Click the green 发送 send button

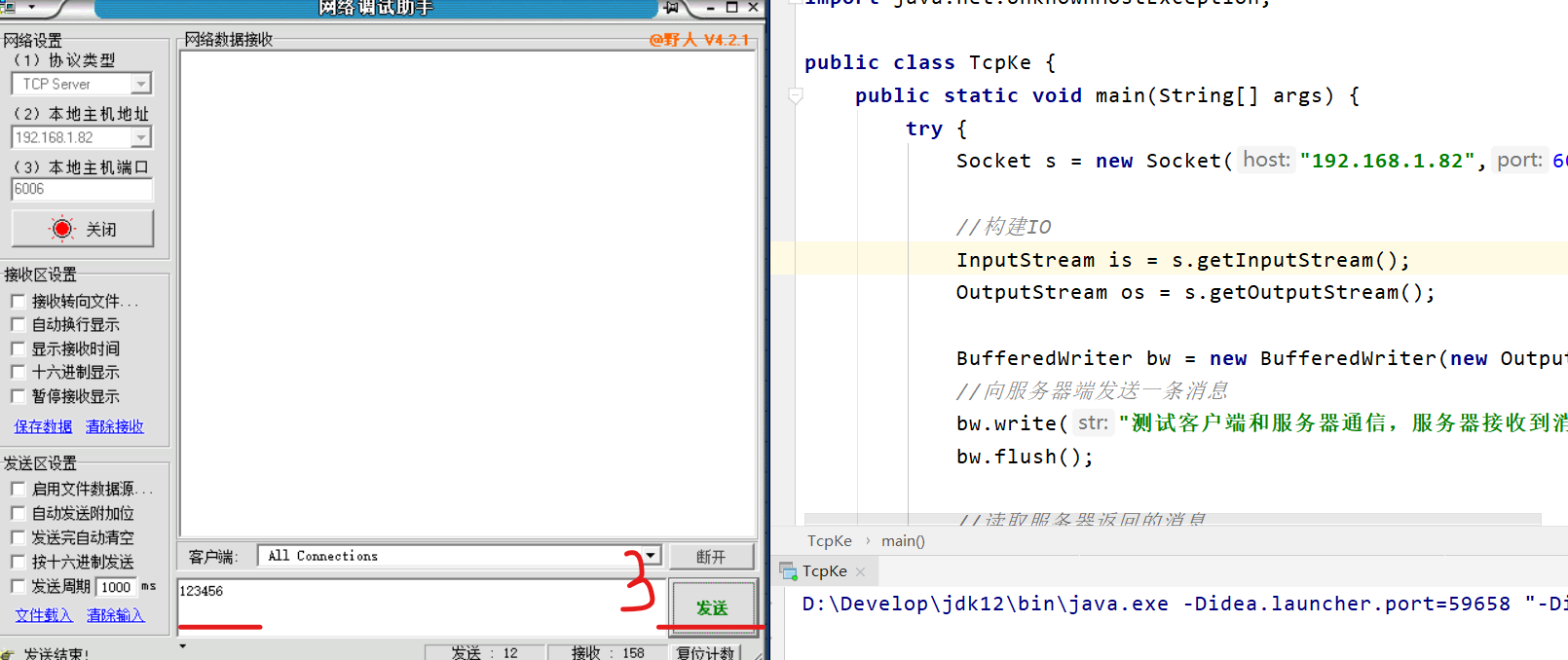712,607
